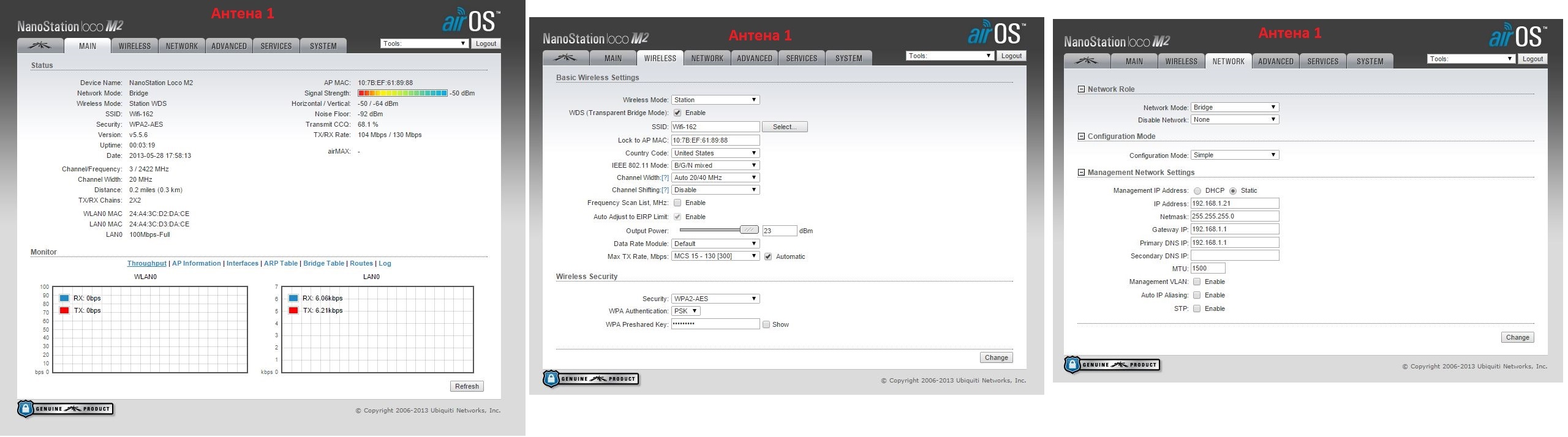Click the Ubiquiti logo tab beside the active NETWORK tab
This screenshot has height=437, width=1568.
coord(1087,61)
